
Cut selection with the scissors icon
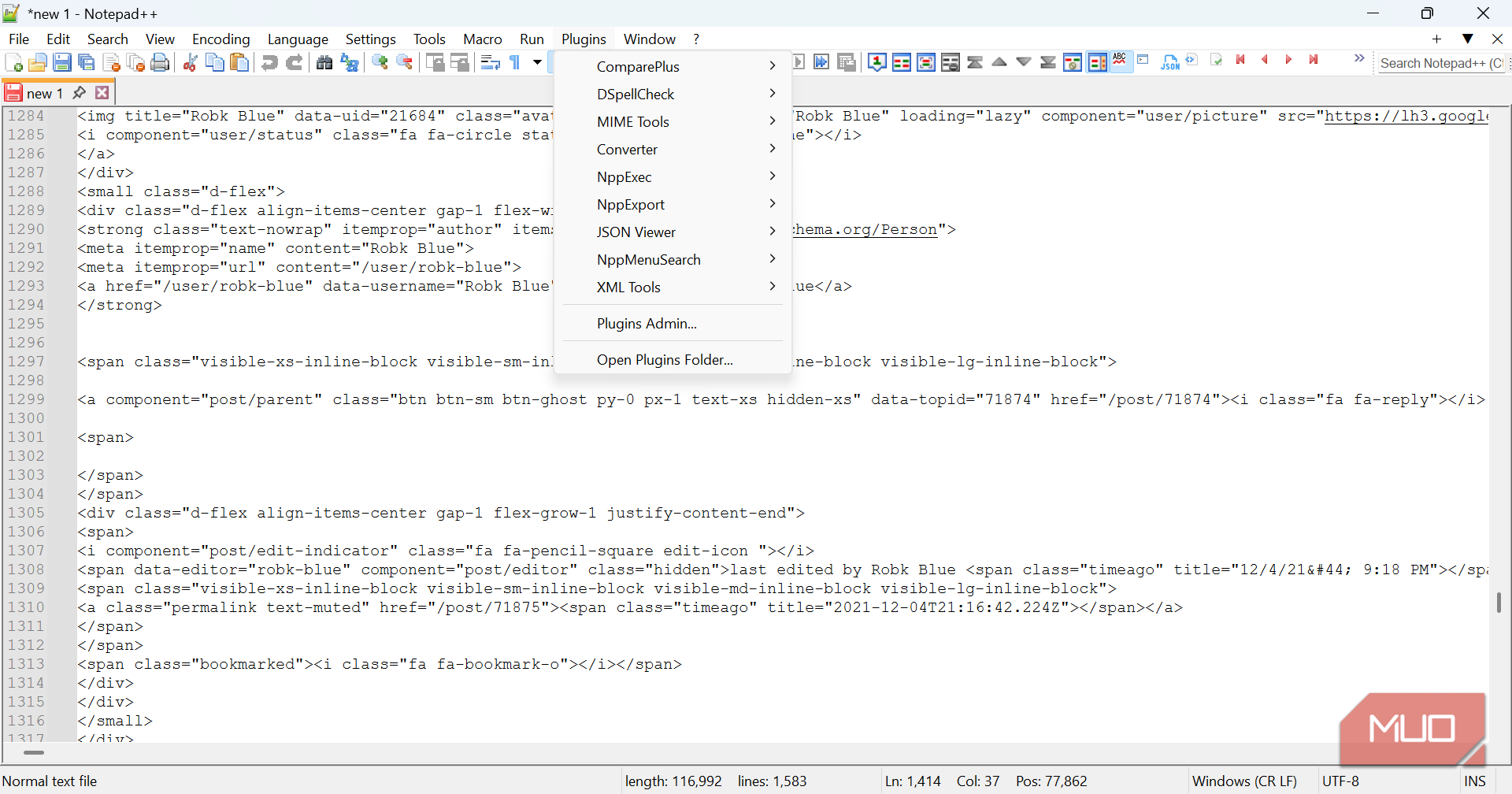click(190, 63)
